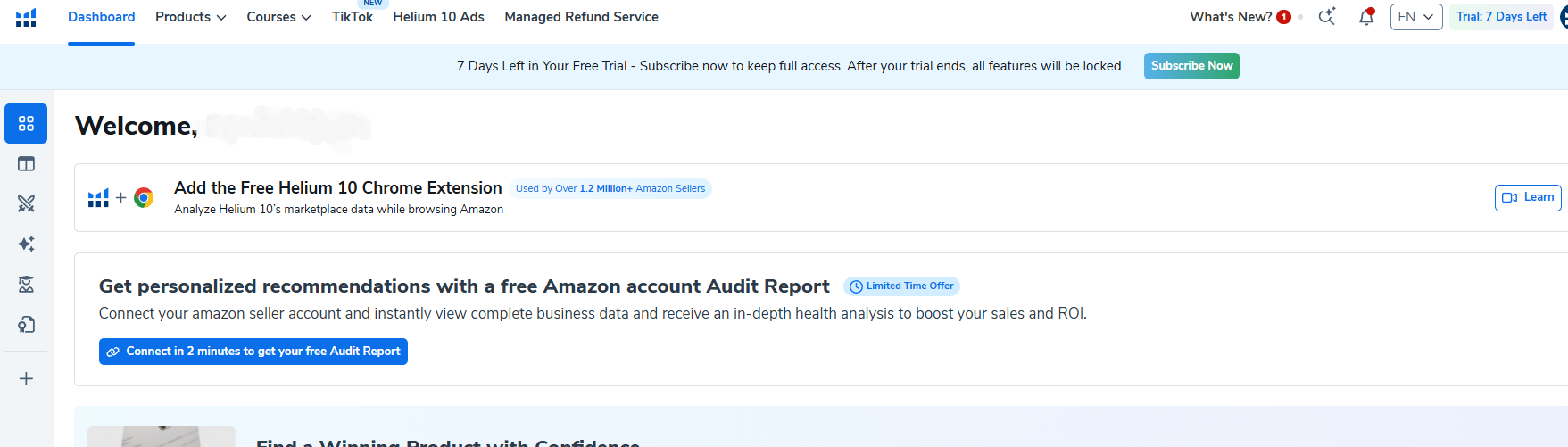Open the AI sparkle sidebar icon
Image resolution: width=1568 pixels, height=447 pixels.
tap(26, 244)
